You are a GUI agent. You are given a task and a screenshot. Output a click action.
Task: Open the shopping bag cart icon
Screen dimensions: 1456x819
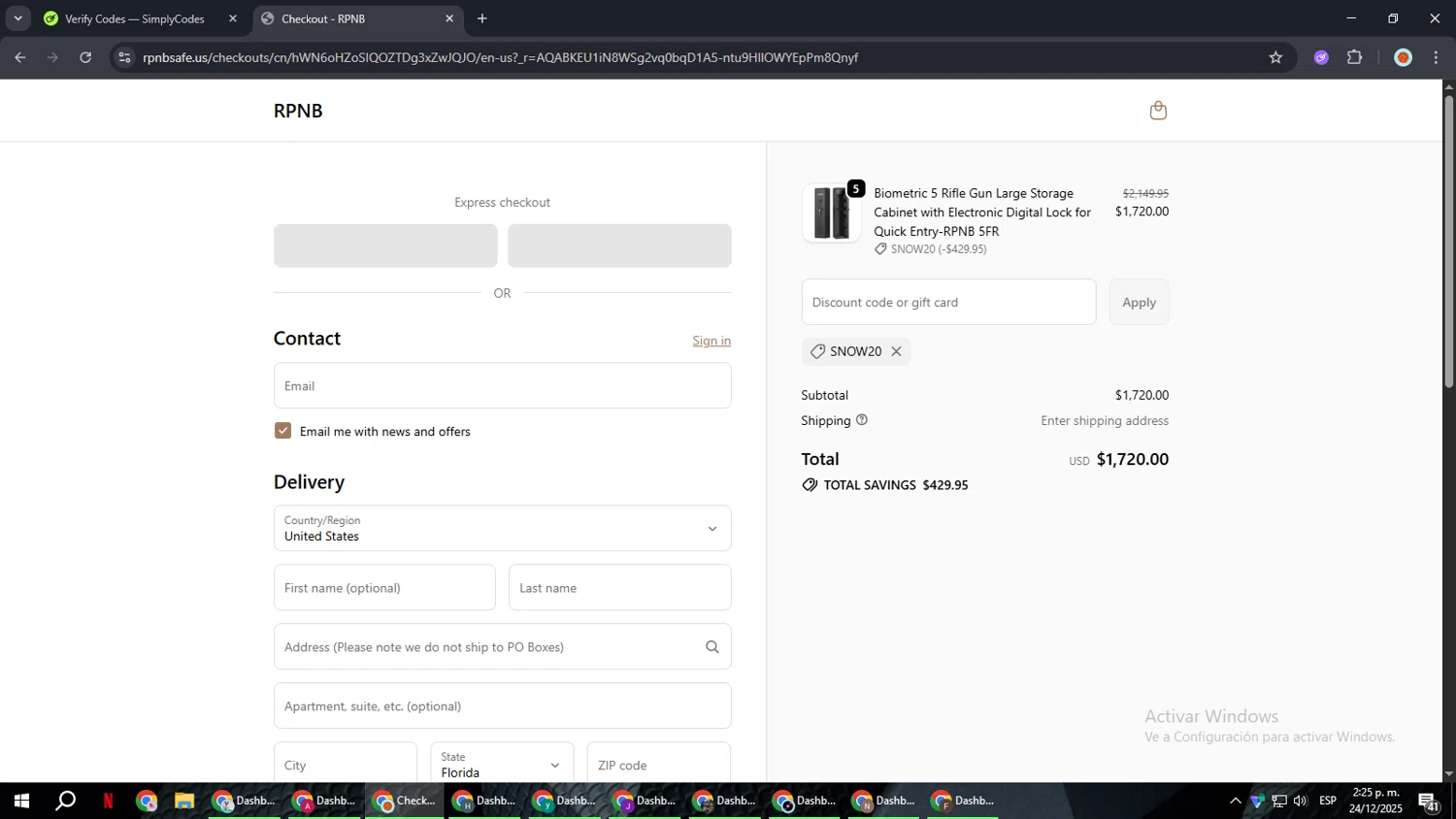tap(1158, 111)
